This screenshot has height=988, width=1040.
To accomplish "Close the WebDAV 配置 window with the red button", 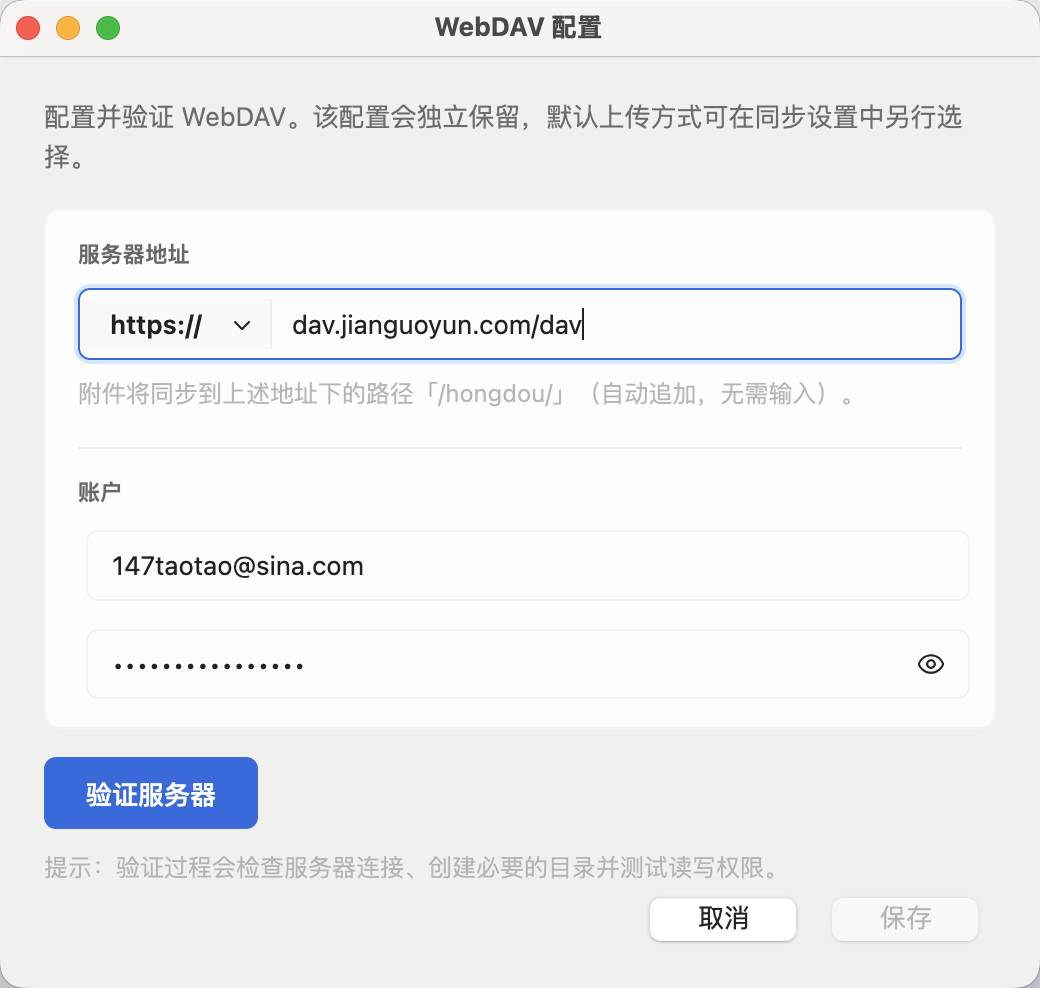I will pyautogui.click(x=29, y=29).
